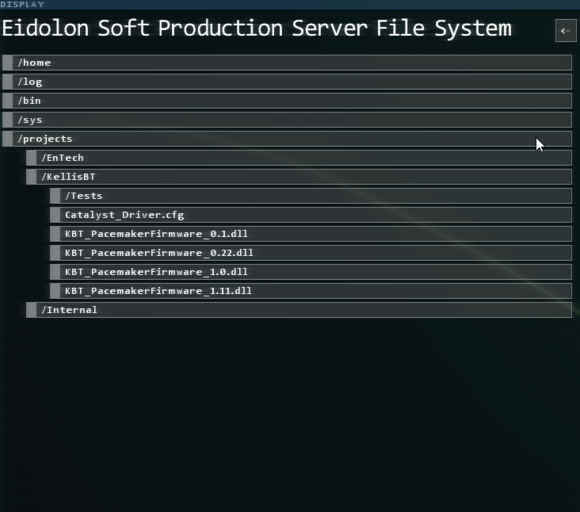Expand the /bin directory
580x512 pixels.
(287, 101)
